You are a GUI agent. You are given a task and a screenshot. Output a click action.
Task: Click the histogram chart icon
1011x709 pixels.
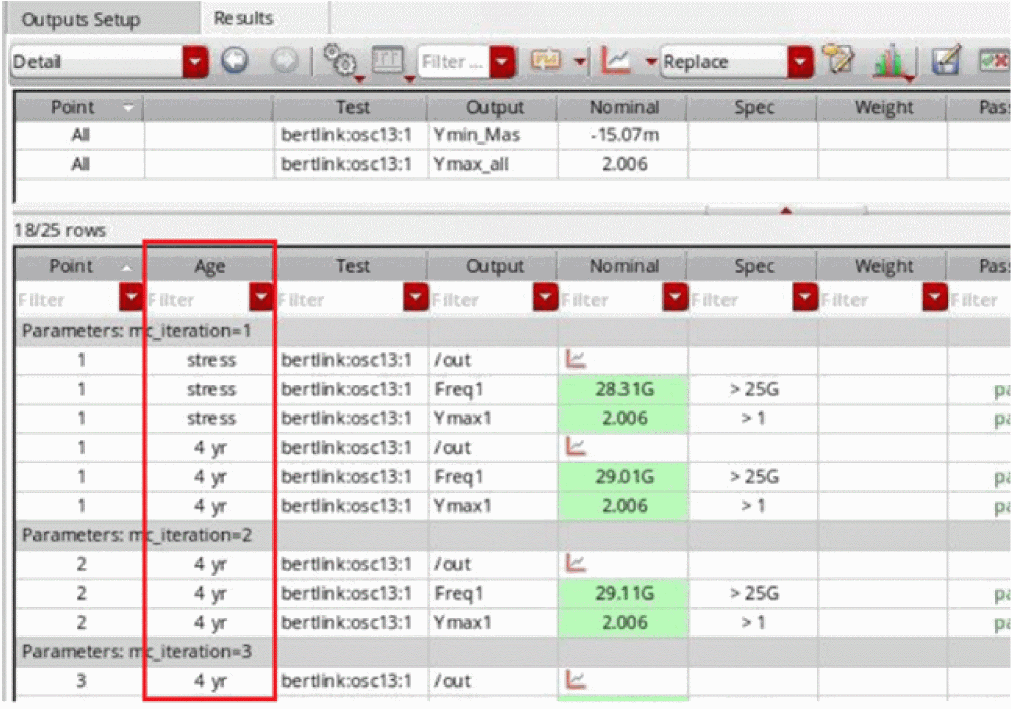tap(887, 63)
